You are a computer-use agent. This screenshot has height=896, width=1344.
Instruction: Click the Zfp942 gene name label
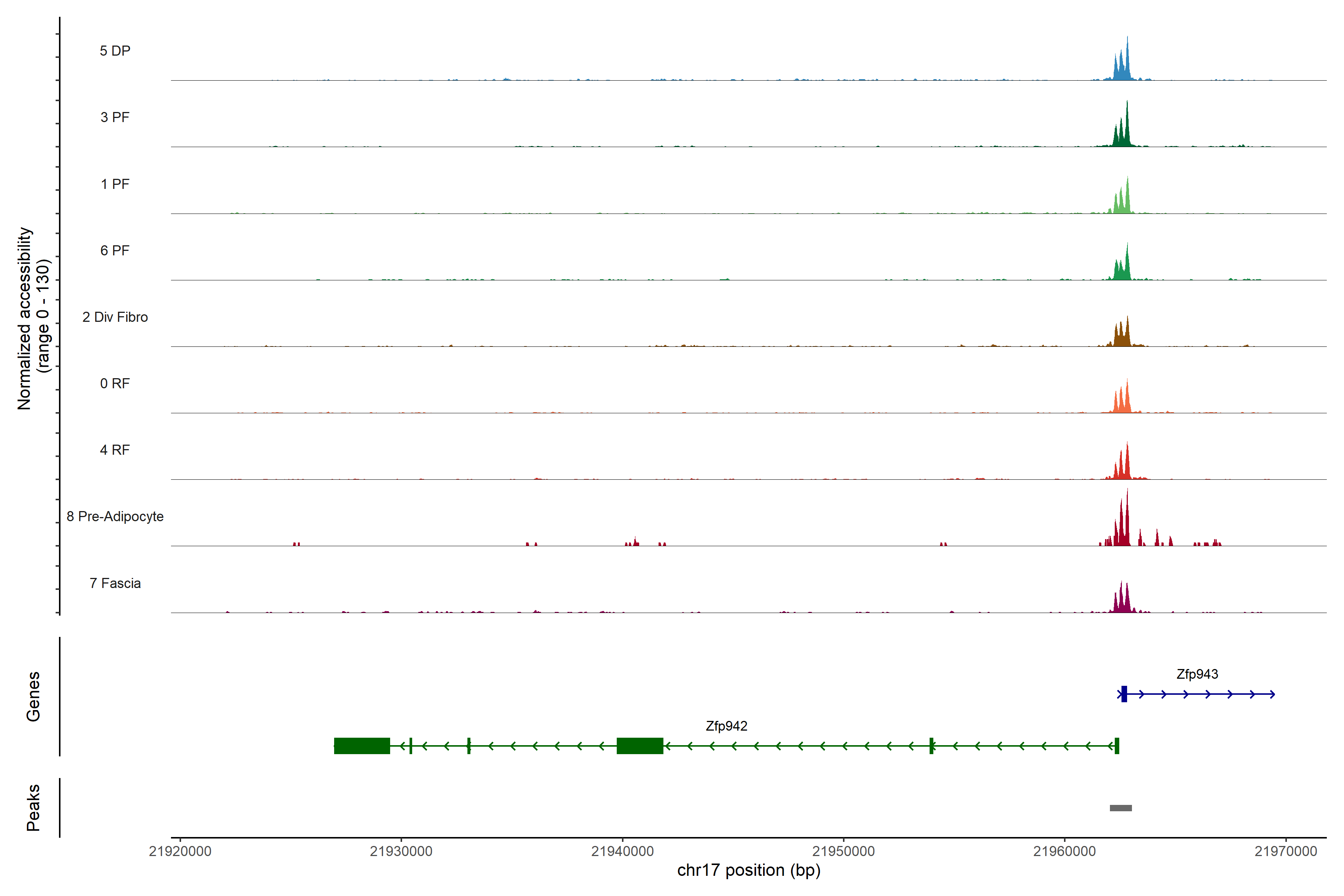[x=726, y=726]
